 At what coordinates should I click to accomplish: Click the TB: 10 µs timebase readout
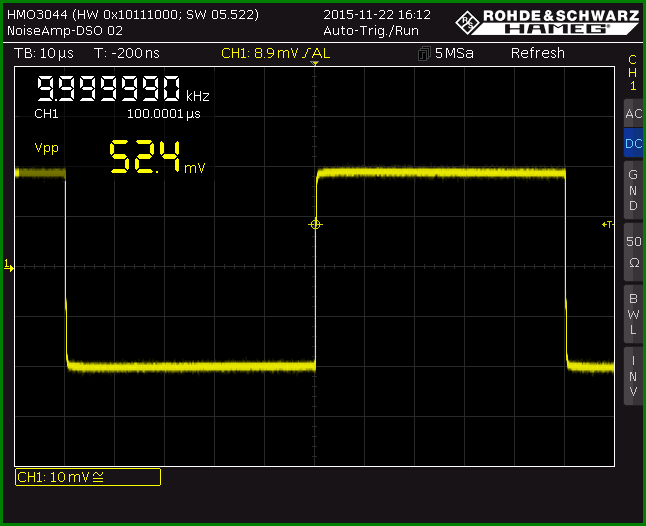pyautogui.click(x=44, y=53)
